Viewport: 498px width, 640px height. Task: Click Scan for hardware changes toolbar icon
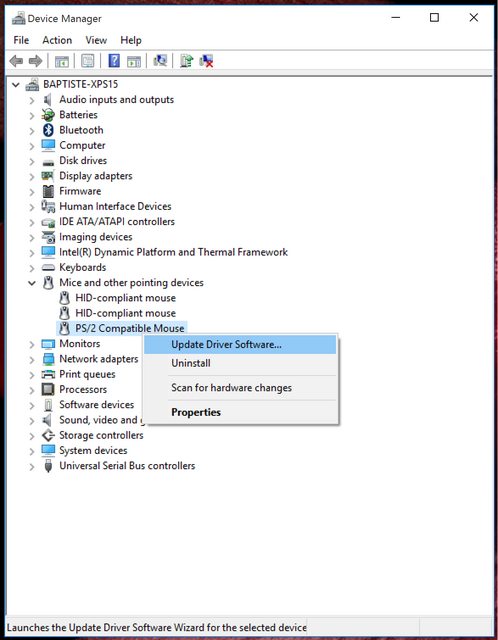tap(160, 61)
